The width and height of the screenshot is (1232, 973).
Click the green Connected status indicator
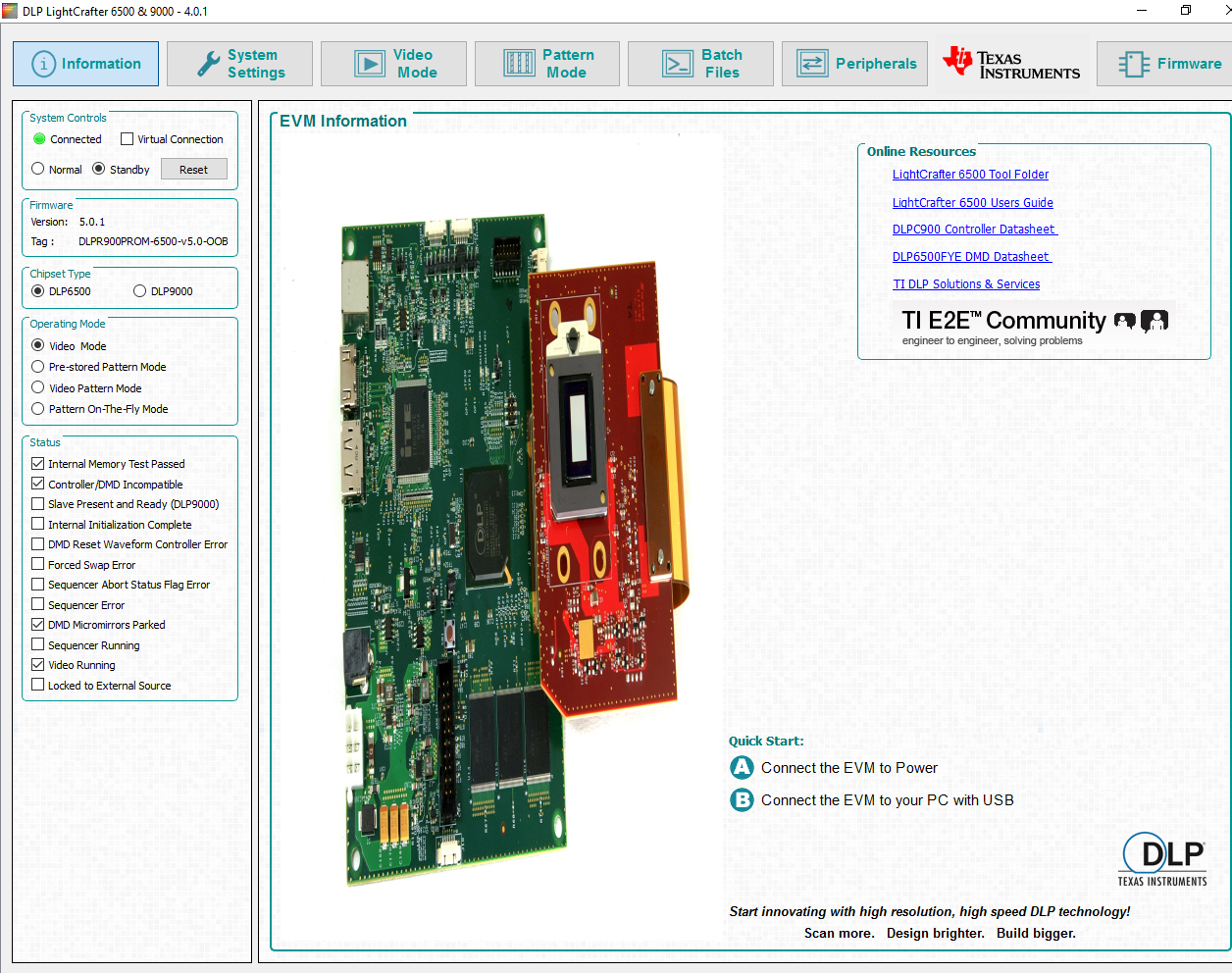tap(39, 139)
